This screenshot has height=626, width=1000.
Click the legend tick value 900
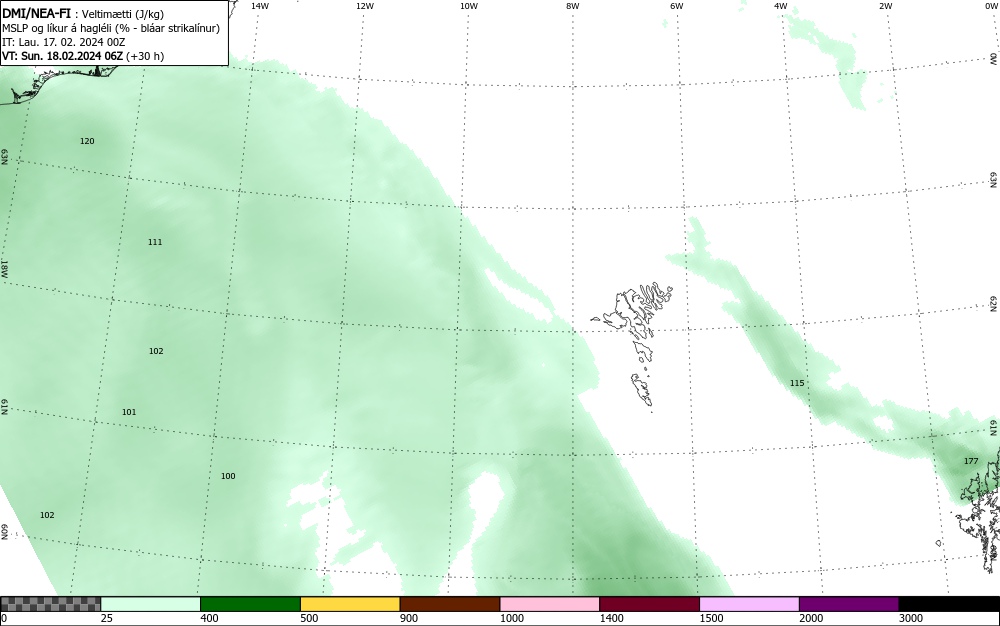click(409, 618)
